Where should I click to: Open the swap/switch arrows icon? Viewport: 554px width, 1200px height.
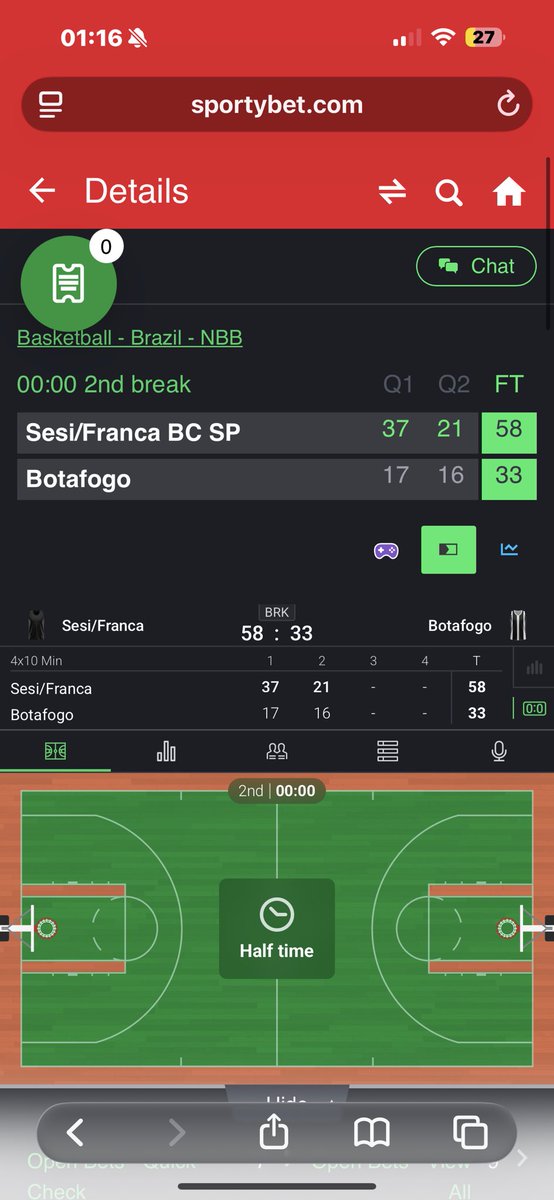click(x=392, y=192)
